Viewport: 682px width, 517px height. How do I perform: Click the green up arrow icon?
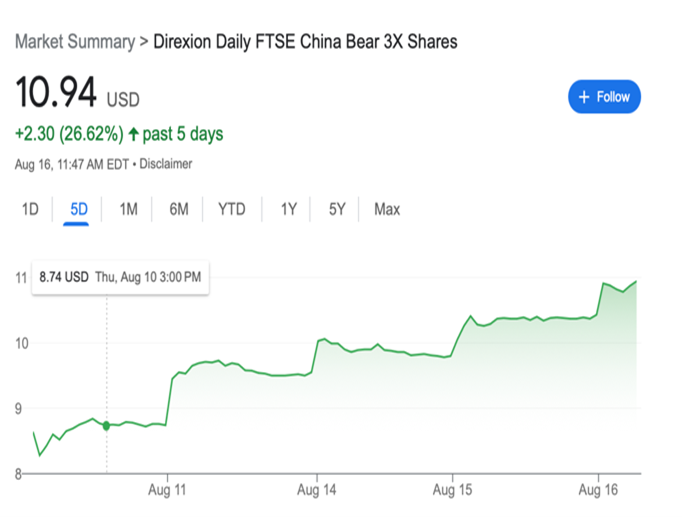(x=134, y=134)
